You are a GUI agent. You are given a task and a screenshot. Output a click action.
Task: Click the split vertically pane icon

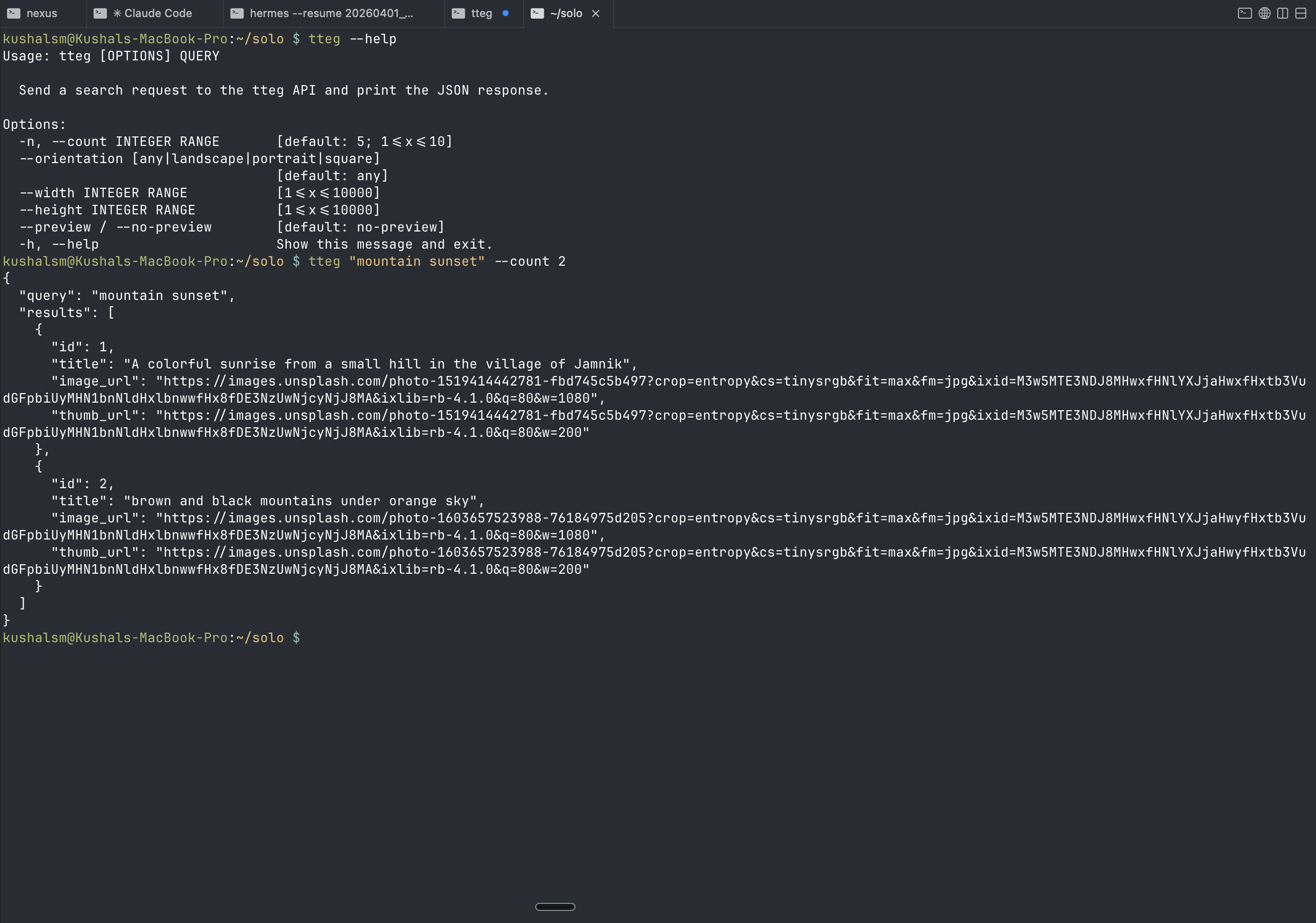(x=1283, y=13)
